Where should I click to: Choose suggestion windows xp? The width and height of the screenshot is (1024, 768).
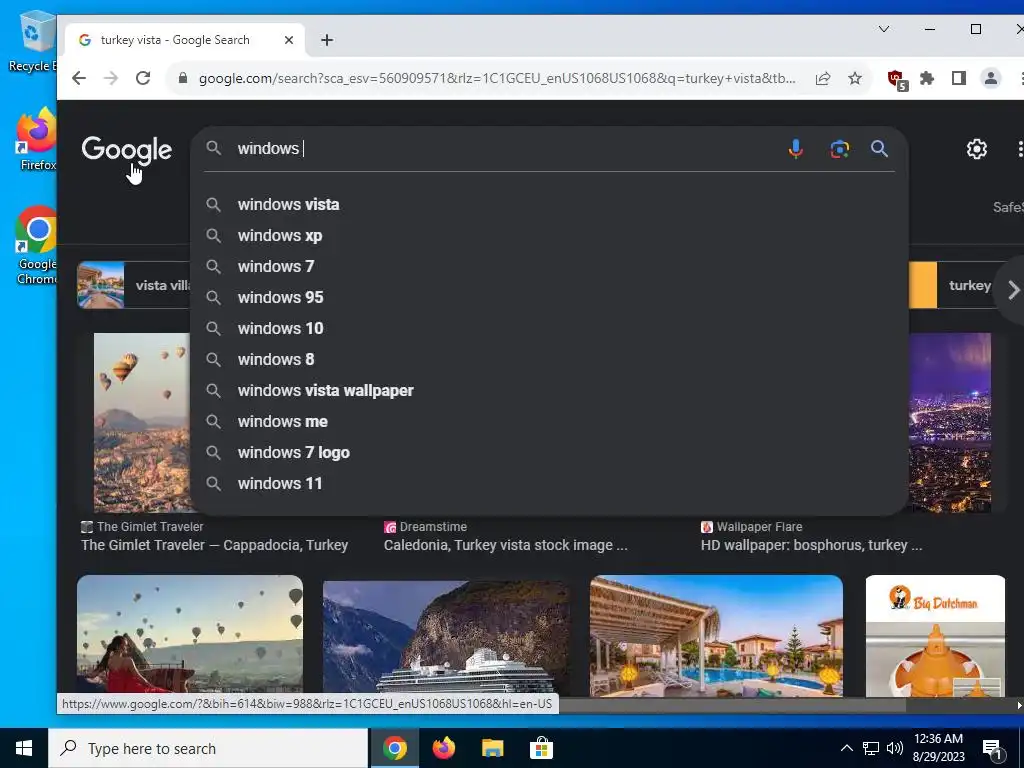click(550, 235)
